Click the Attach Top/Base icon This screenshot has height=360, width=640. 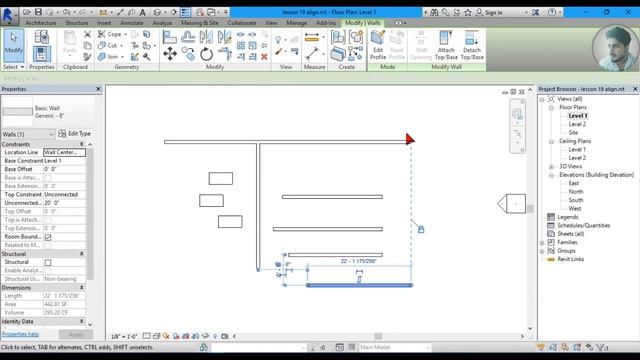pyautogui.click(x=446, y=45)
